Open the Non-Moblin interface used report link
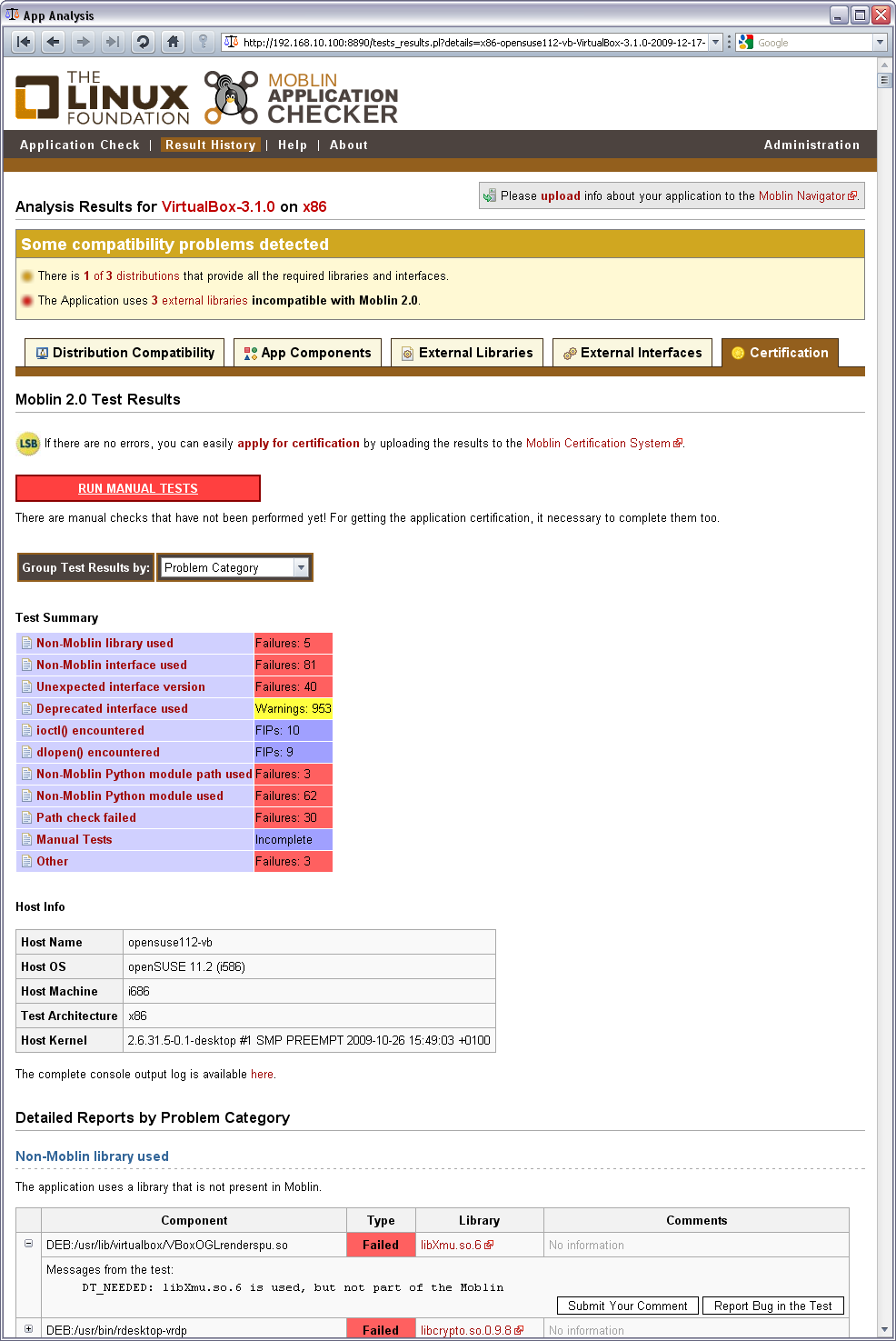896x1341 pixels. 112,665
